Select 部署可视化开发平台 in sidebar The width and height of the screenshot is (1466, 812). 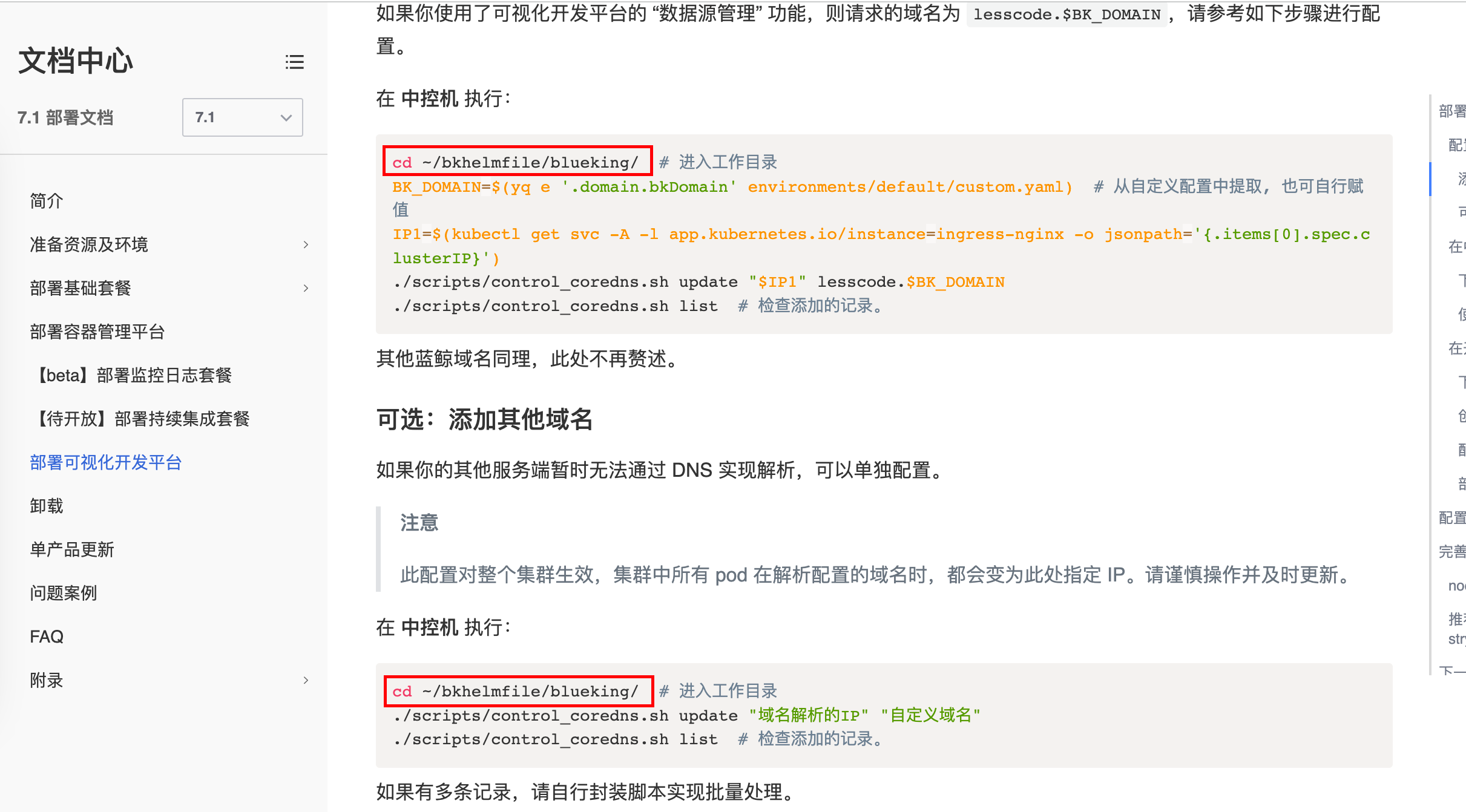point(106,462)
